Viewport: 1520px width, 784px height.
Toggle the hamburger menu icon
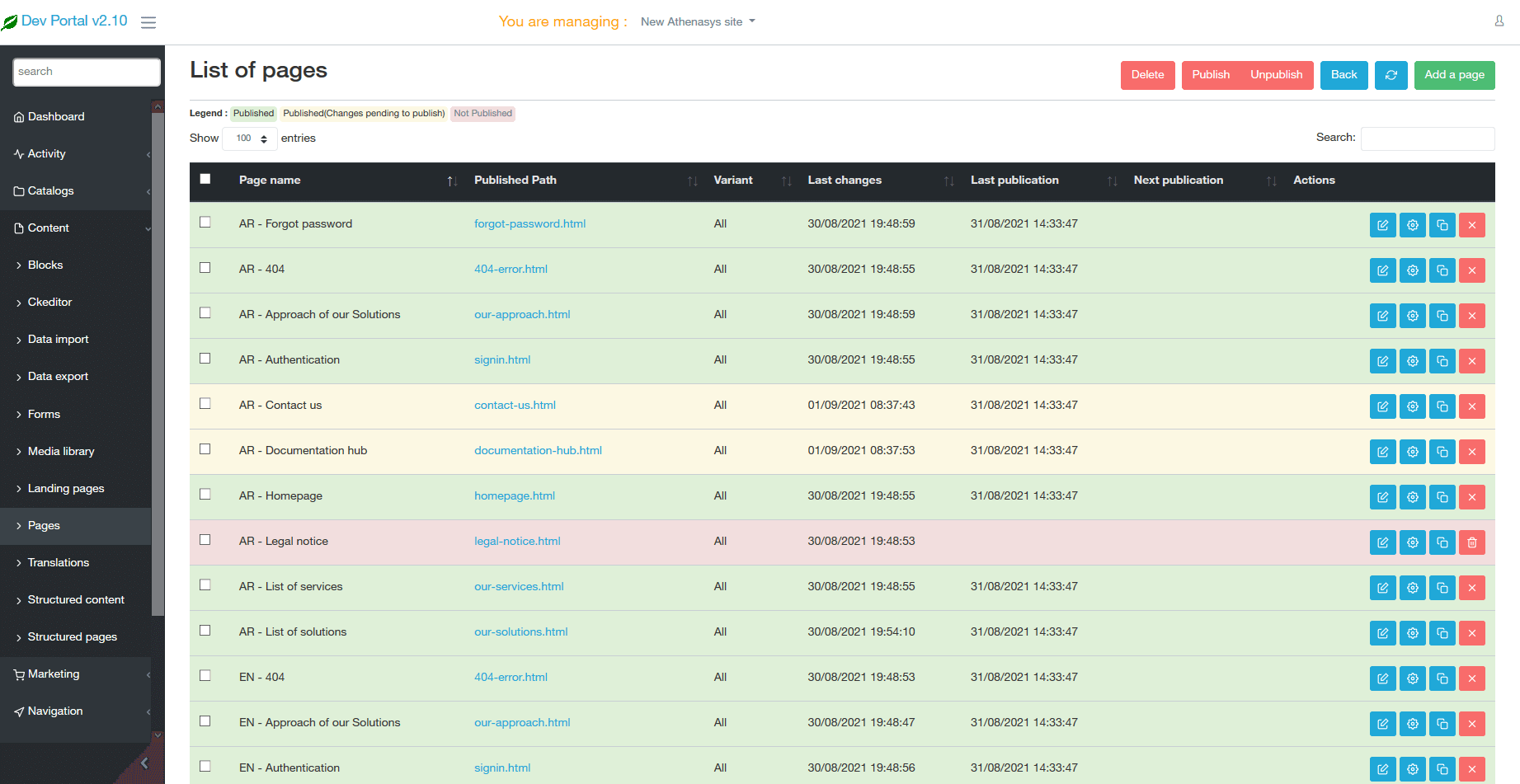click(148, 22)
